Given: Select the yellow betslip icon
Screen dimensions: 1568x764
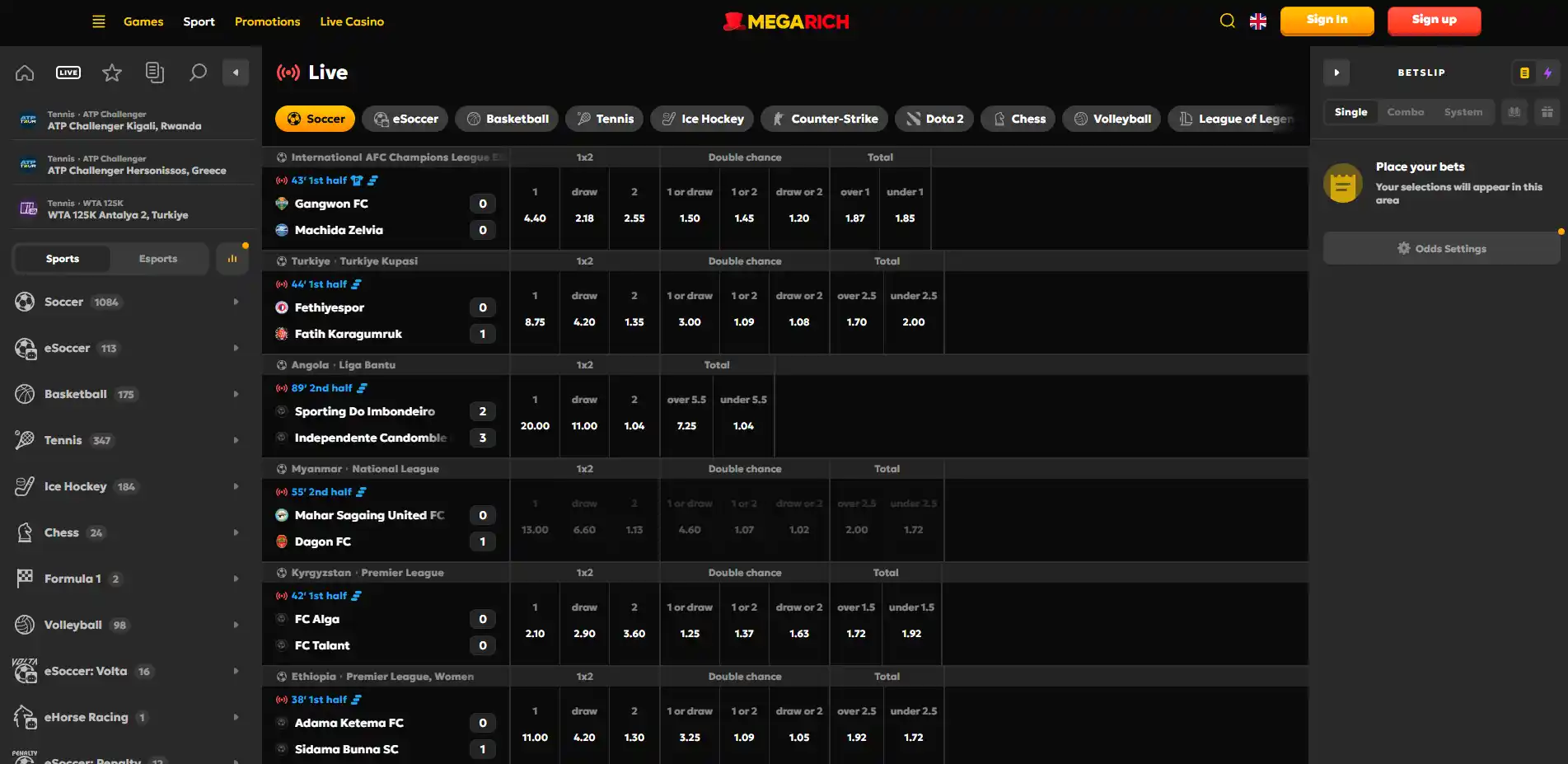Looking at the screenshot, I should [1524, 73].
